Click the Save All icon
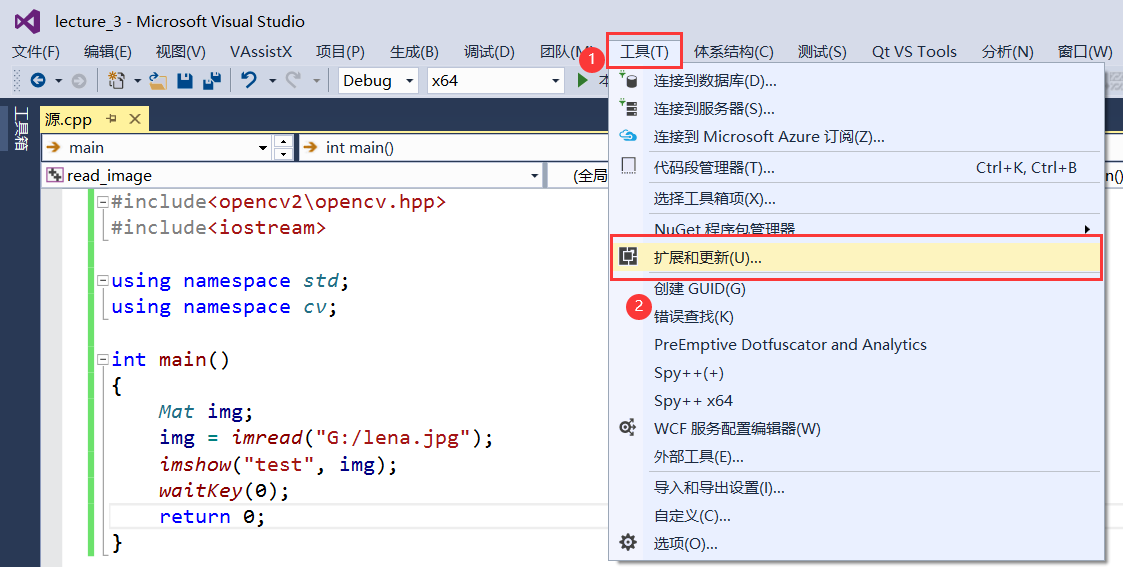The image size is (1123, 567). pos(212,81)
